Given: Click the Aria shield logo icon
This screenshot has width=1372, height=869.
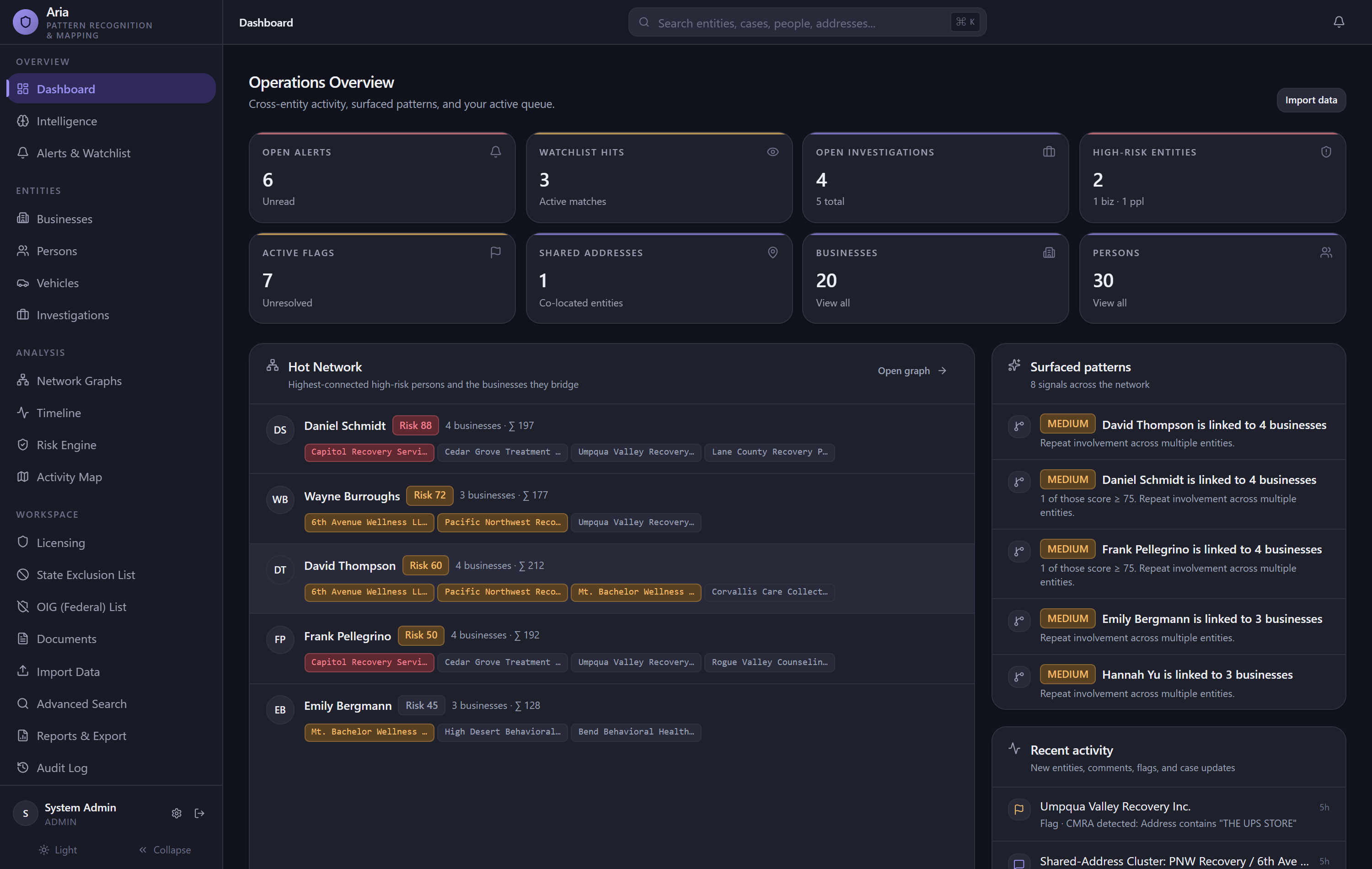Looking at the screenshot, I should [25, 22].
